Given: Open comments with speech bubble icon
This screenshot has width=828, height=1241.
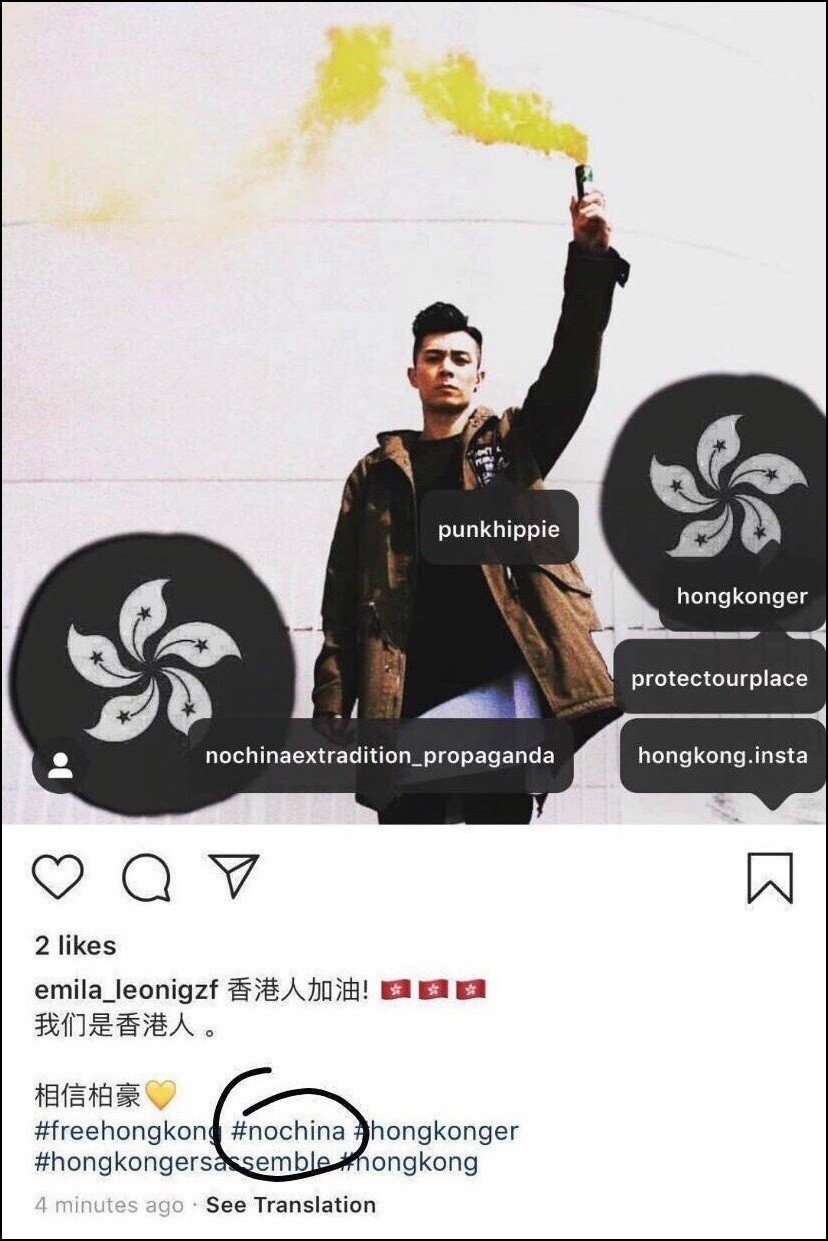Looking at the screenshot, I should (146, 878).
